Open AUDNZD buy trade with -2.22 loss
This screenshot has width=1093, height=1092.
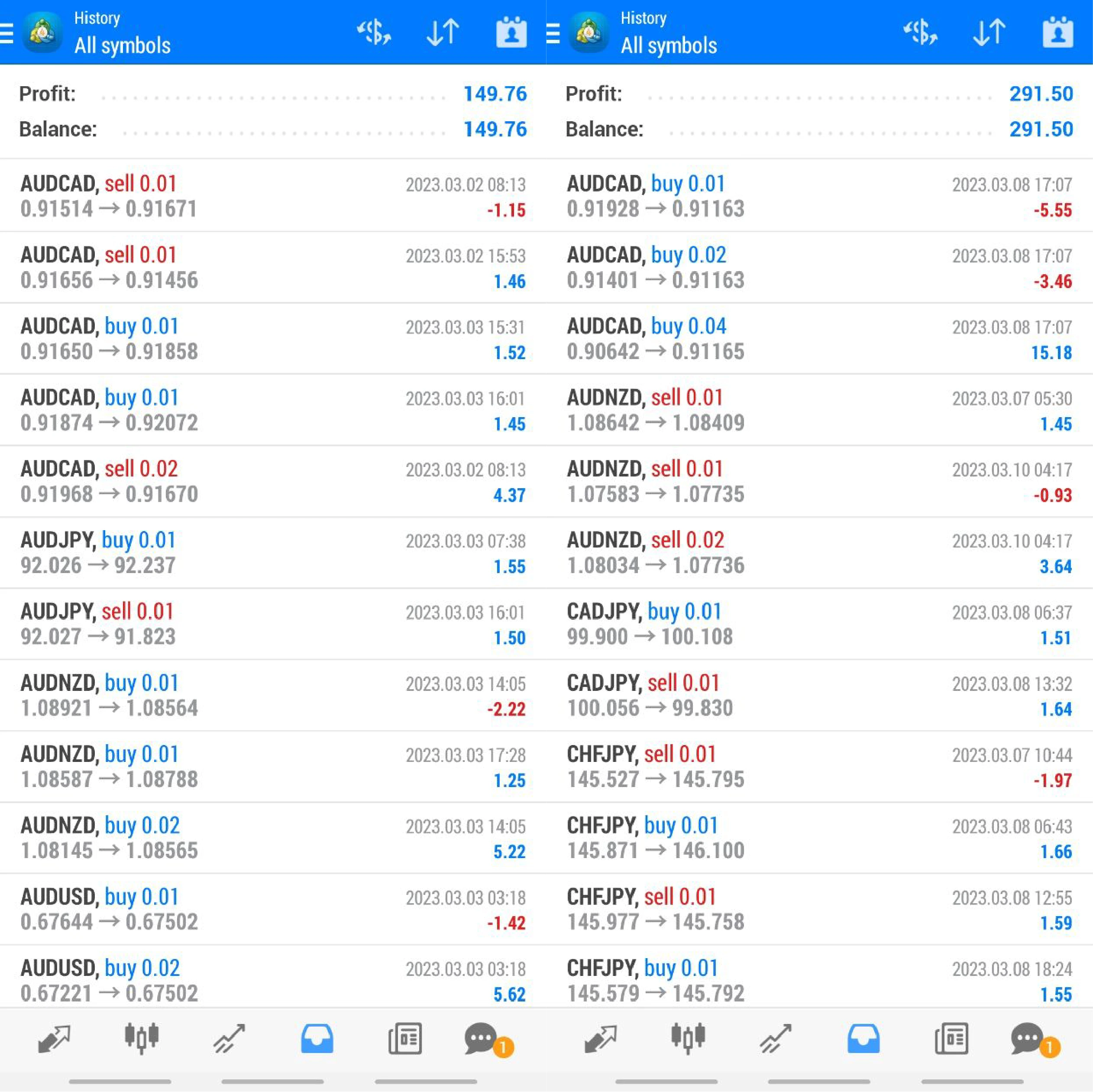(x=273, y=695)
